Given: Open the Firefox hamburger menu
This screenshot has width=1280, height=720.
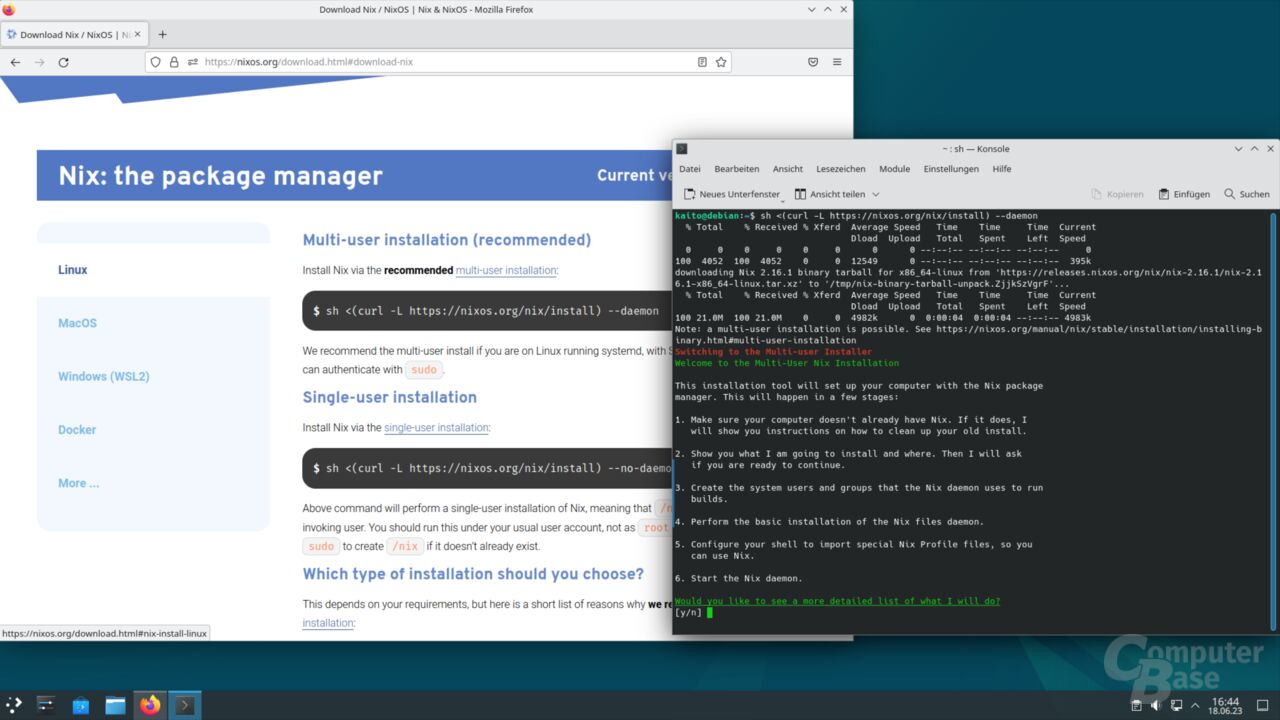Looking at the screenshot, I should coord(836,61).
